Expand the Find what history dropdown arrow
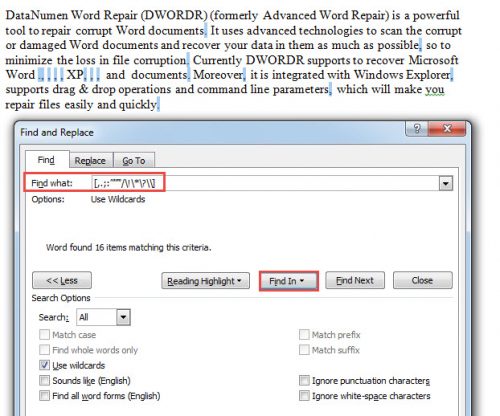This screenshot has width=500, height=416. pos(446,184)
